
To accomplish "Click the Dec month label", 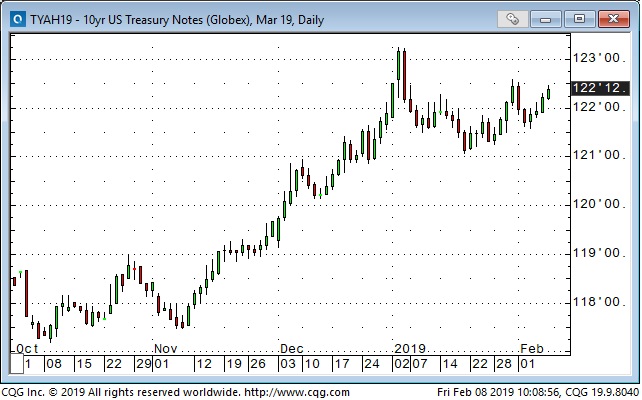I will tap(292, 348).
